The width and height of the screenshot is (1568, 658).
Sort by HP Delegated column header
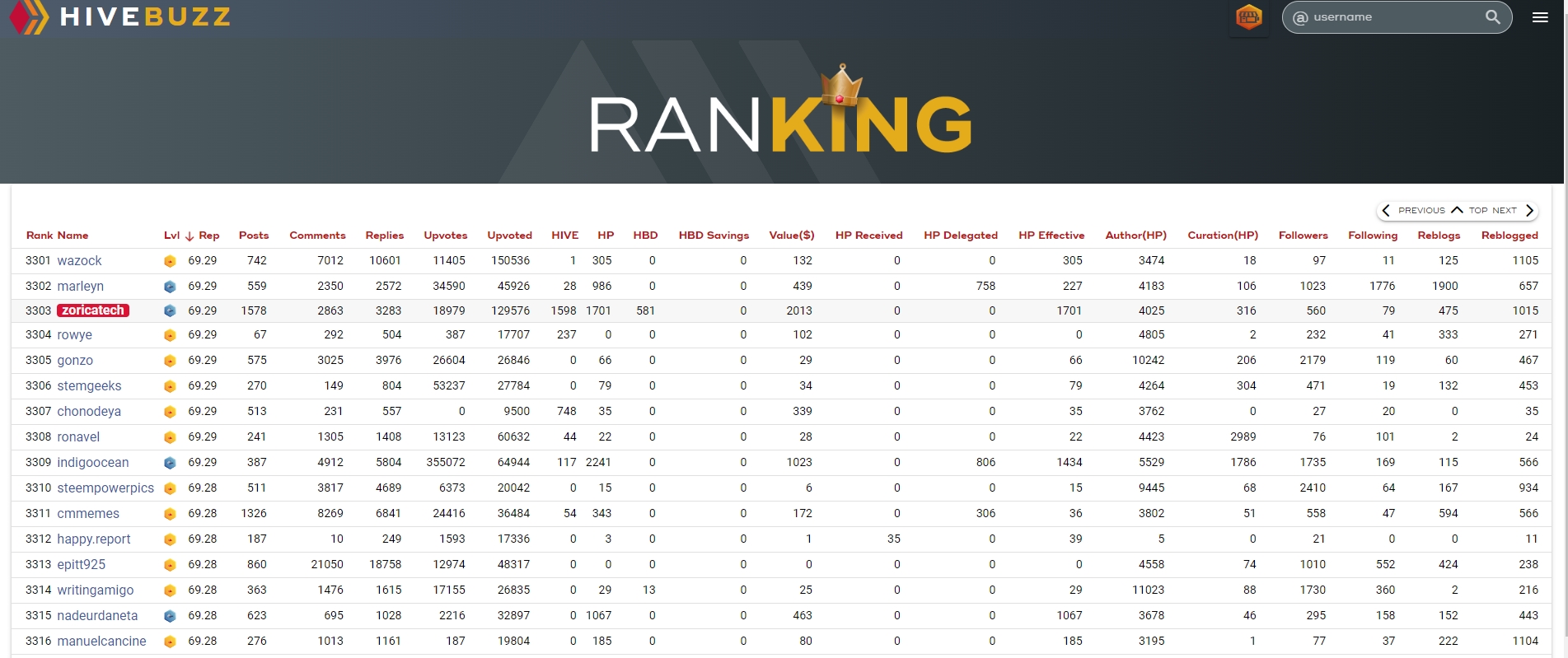pos(961,236)
